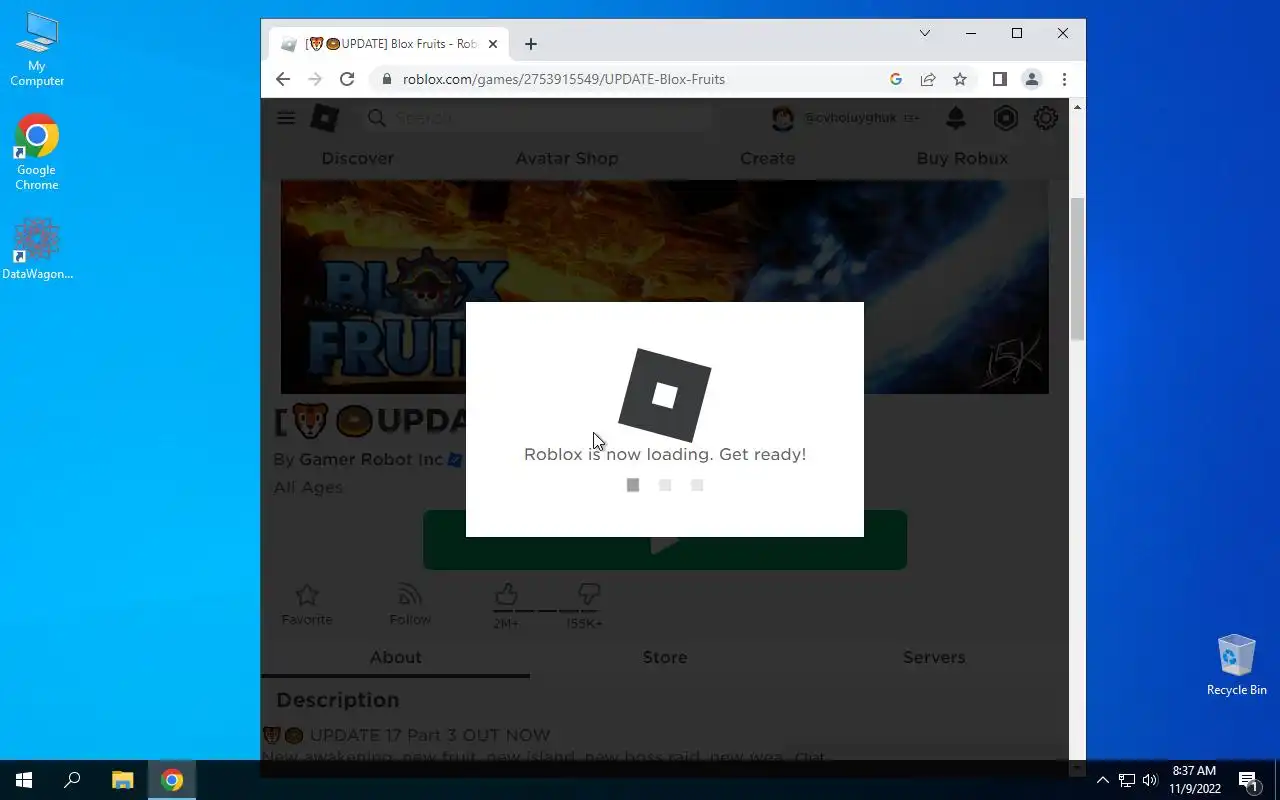Click the Roblox search field
Viewport: 1280px width, 800px height.
[538, 118]
